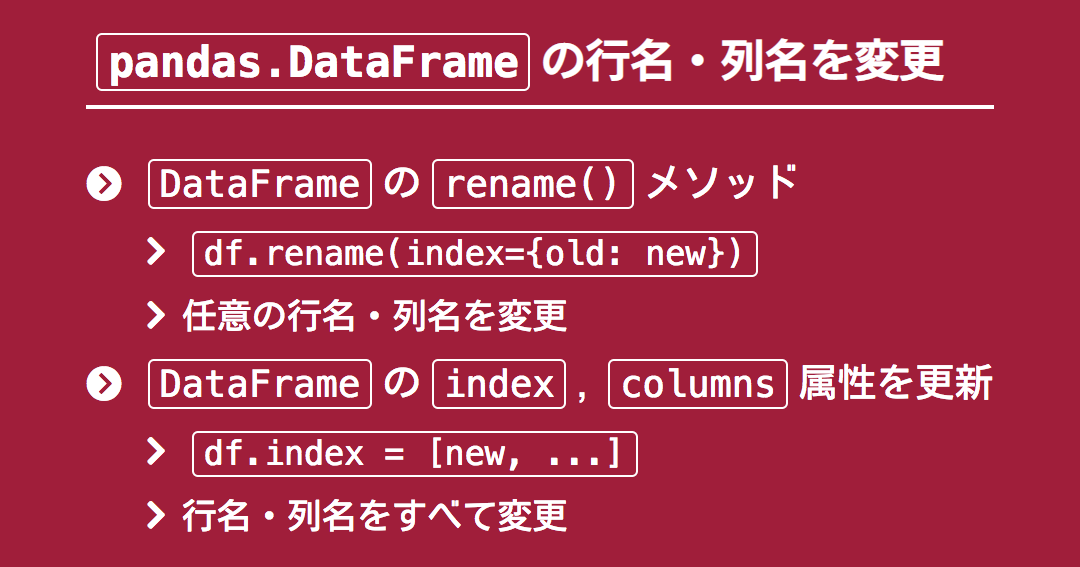The height and width of the screenshot is (567, 1080).
Task: Click the chevron before df.rename(index={old: new})
Action: pos(156,252)
